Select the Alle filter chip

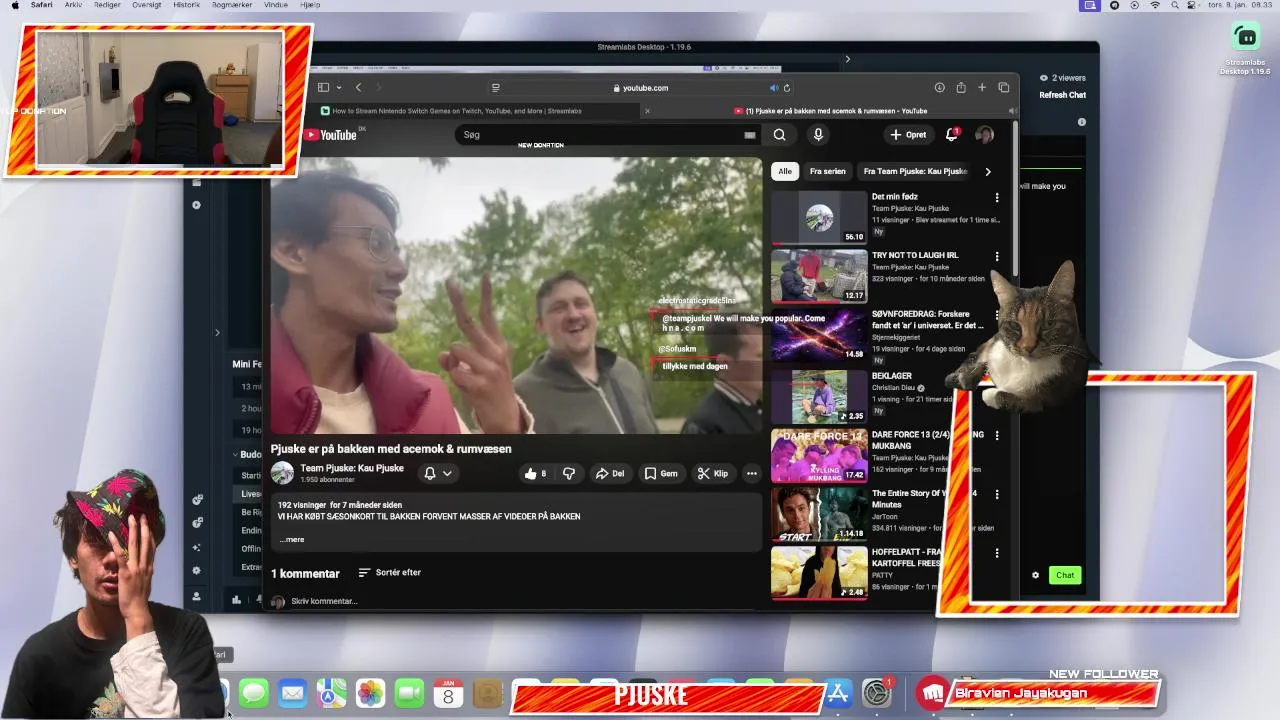click(x=785, y=172)
